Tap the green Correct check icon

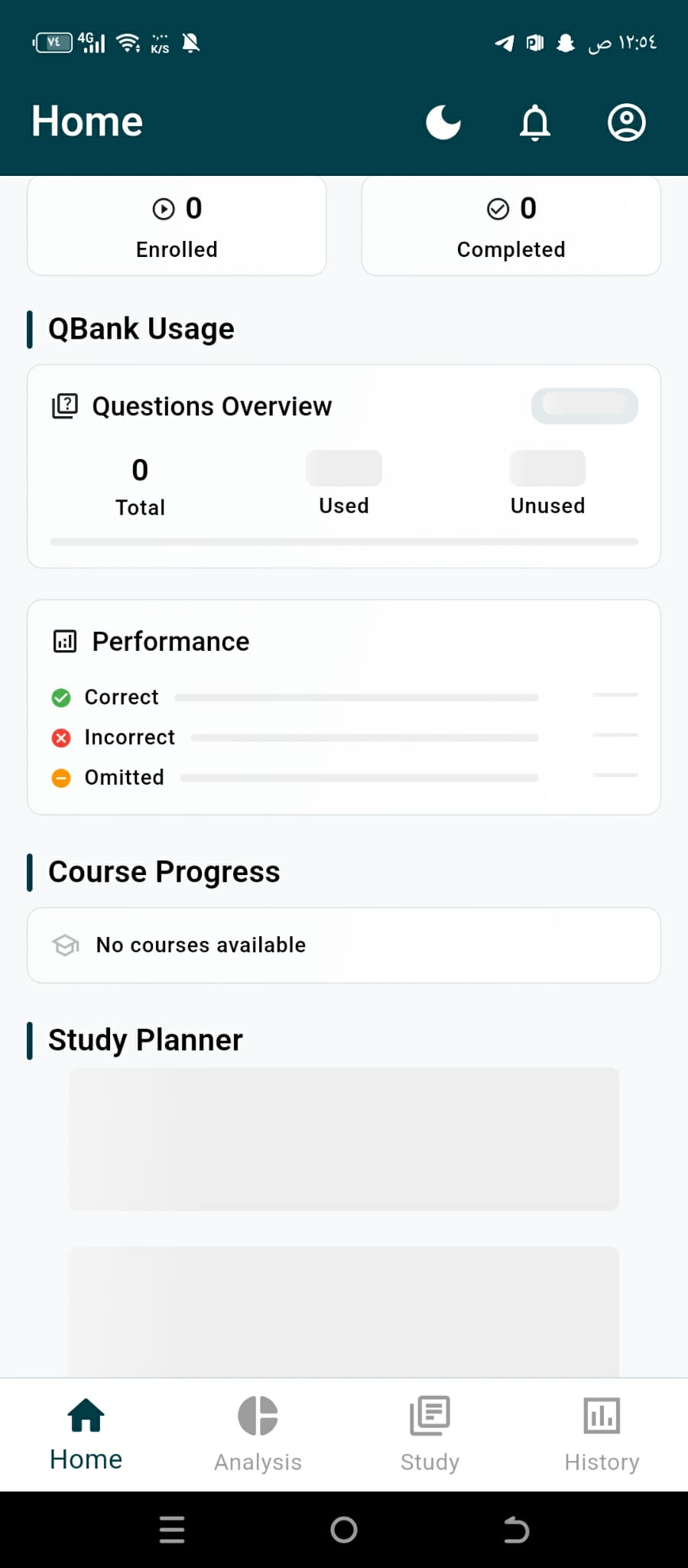(x=61, y=698)
